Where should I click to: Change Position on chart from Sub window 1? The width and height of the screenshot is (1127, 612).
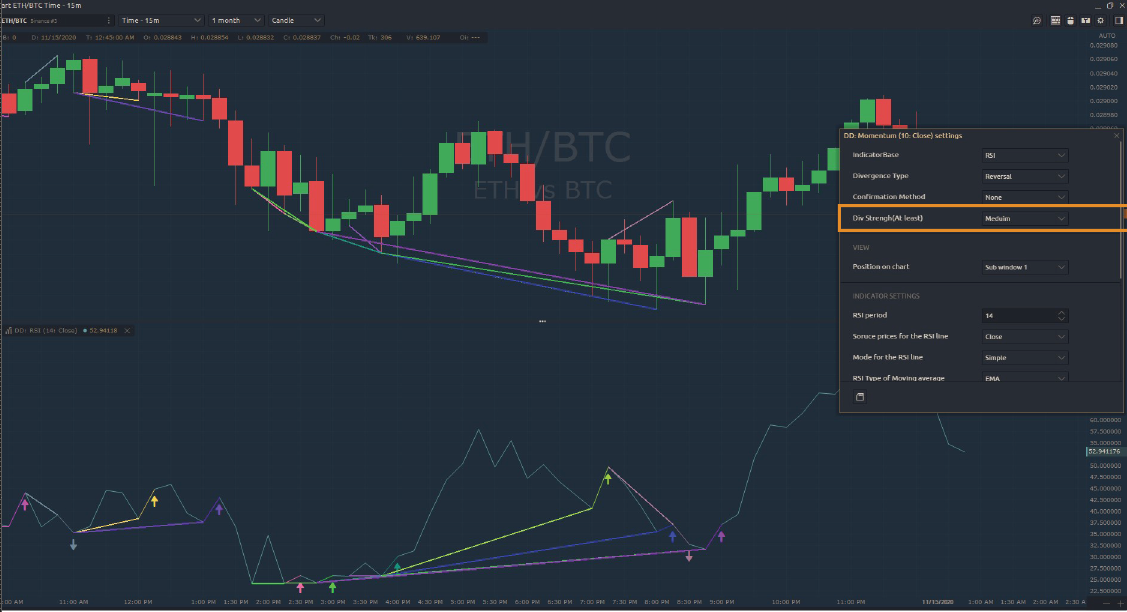1025,268
